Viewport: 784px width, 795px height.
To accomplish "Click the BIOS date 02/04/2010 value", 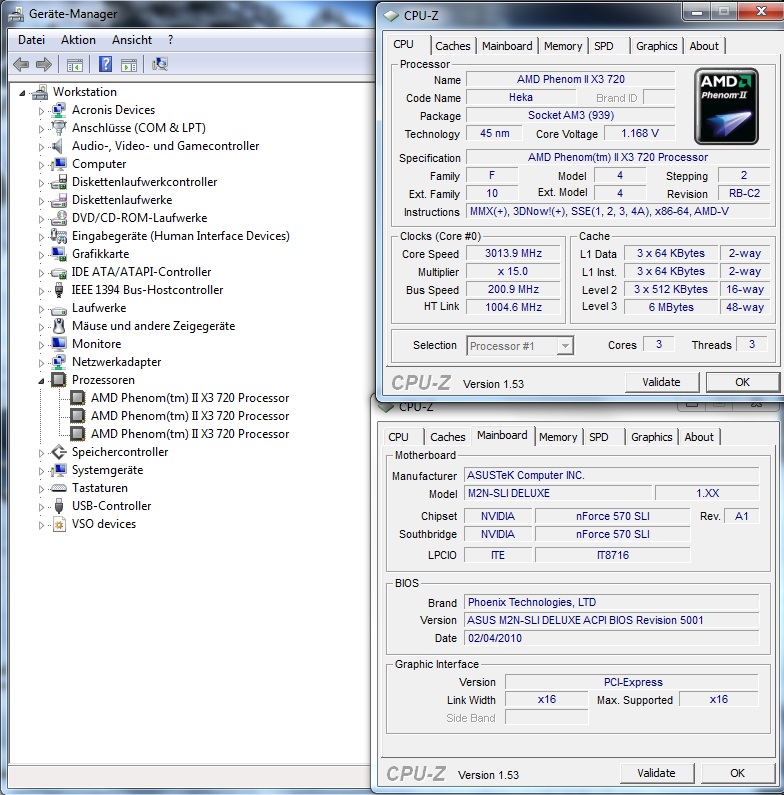I will [612, 638].
